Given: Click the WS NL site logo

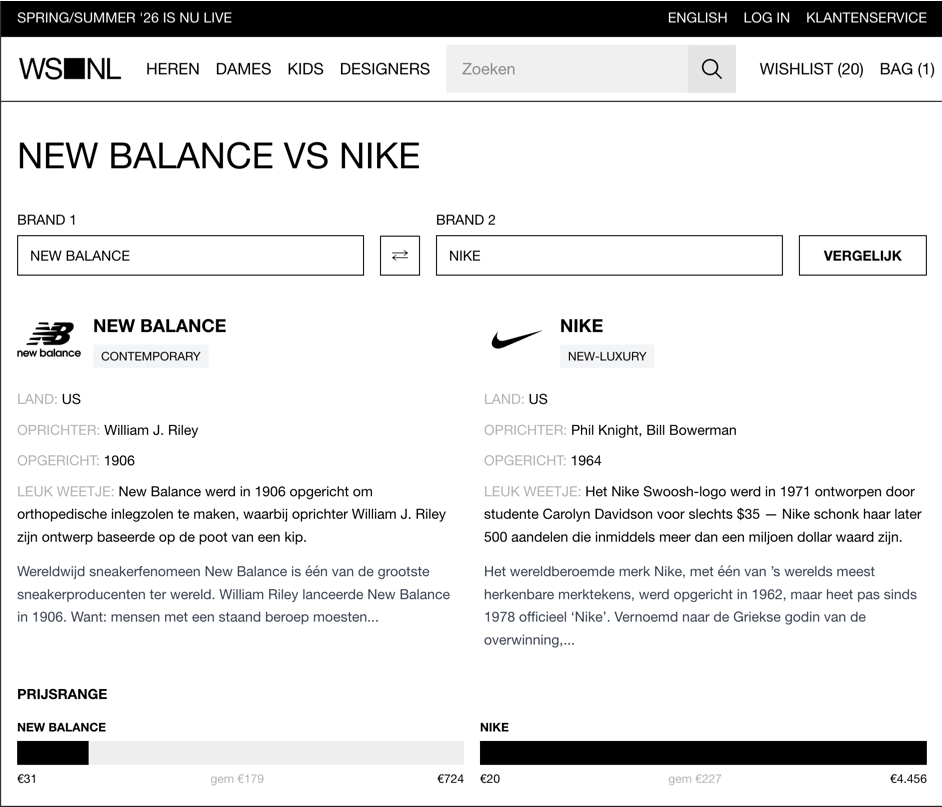Looking at the screenshot, I should [69, 69].
